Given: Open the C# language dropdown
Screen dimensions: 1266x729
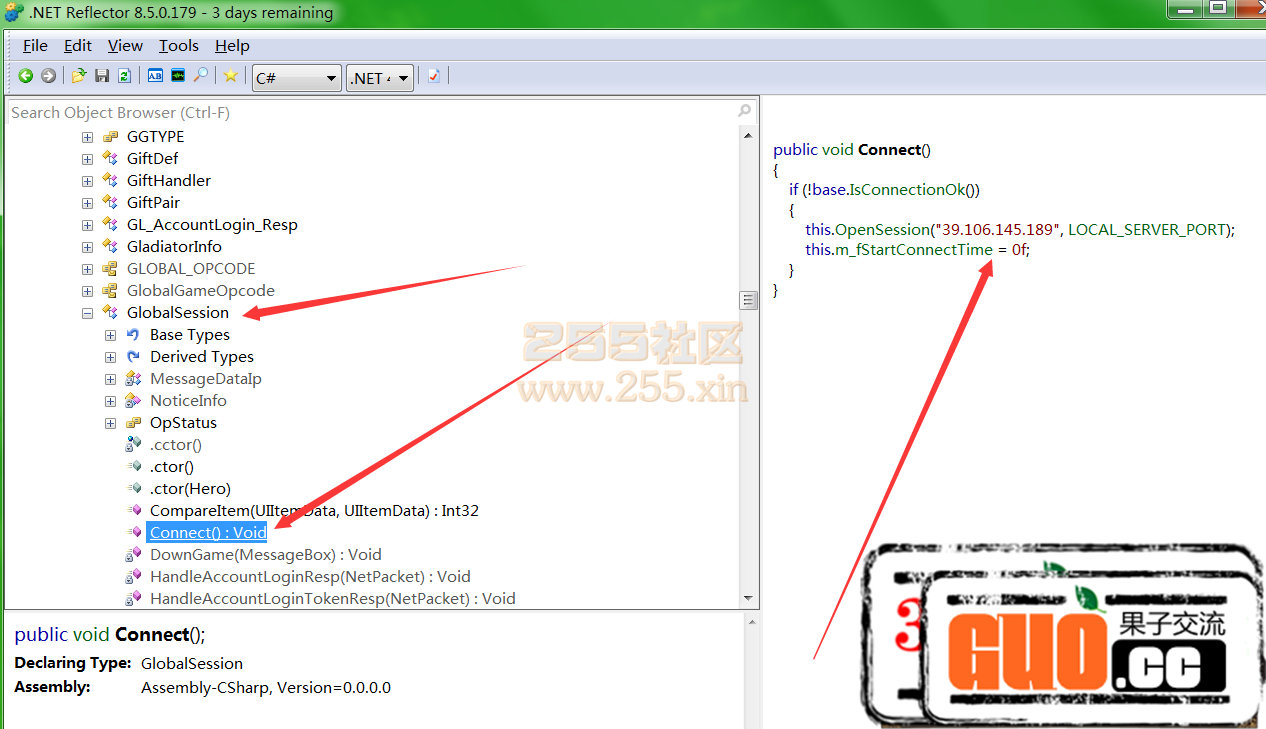Looking at the screenshot, I should 296,78.
